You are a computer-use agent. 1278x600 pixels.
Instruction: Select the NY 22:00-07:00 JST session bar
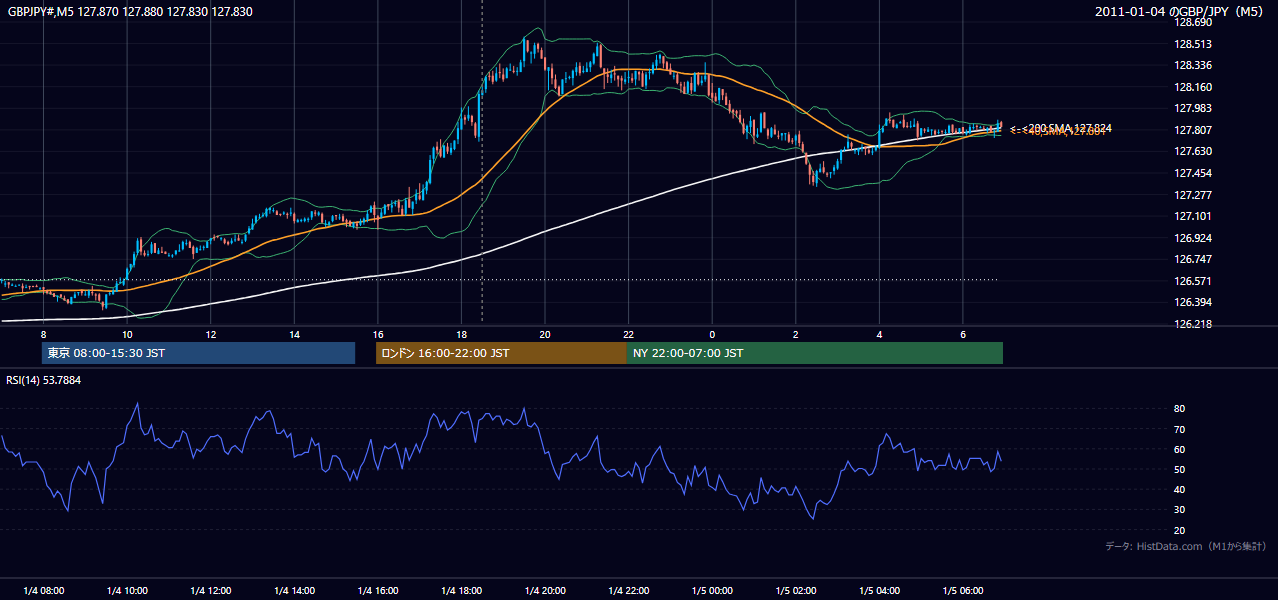click(815, 353)
